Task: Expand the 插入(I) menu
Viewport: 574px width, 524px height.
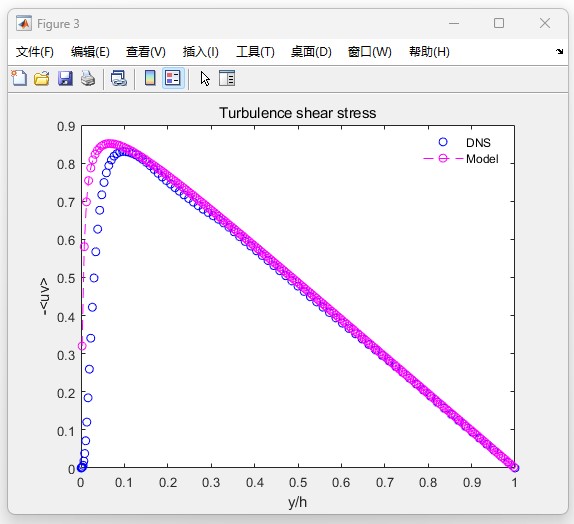Action: pyautogui.click(x=201, y=52)
